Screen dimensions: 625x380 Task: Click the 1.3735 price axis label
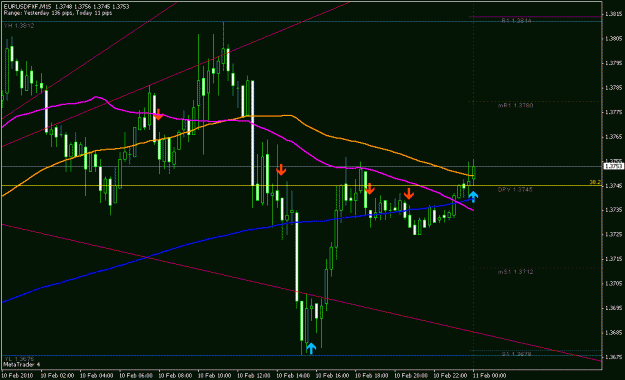point(613,210)
